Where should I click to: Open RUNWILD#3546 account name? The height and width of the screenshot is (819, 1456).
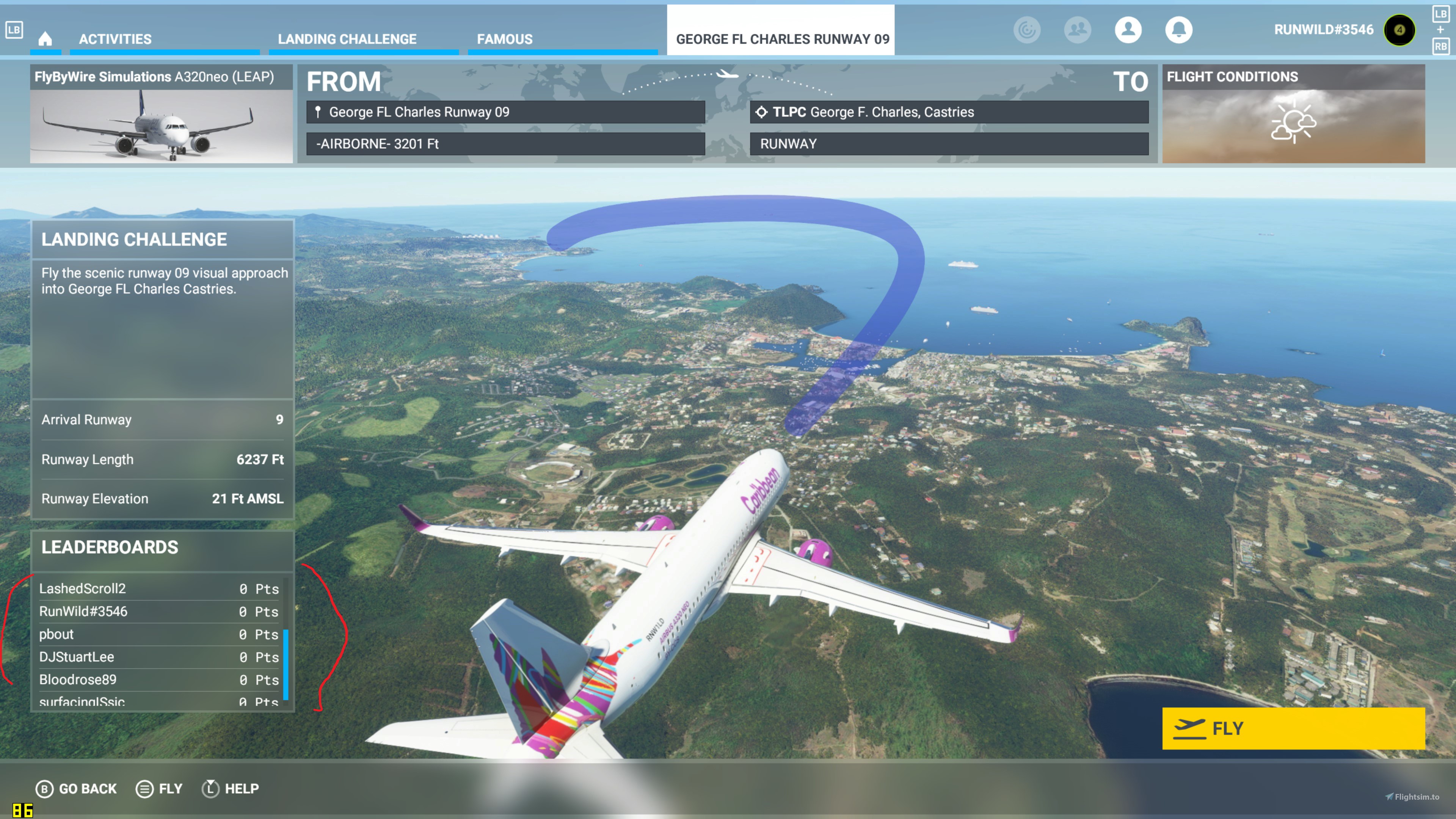pyautogui.click(x=1323, y=30)
